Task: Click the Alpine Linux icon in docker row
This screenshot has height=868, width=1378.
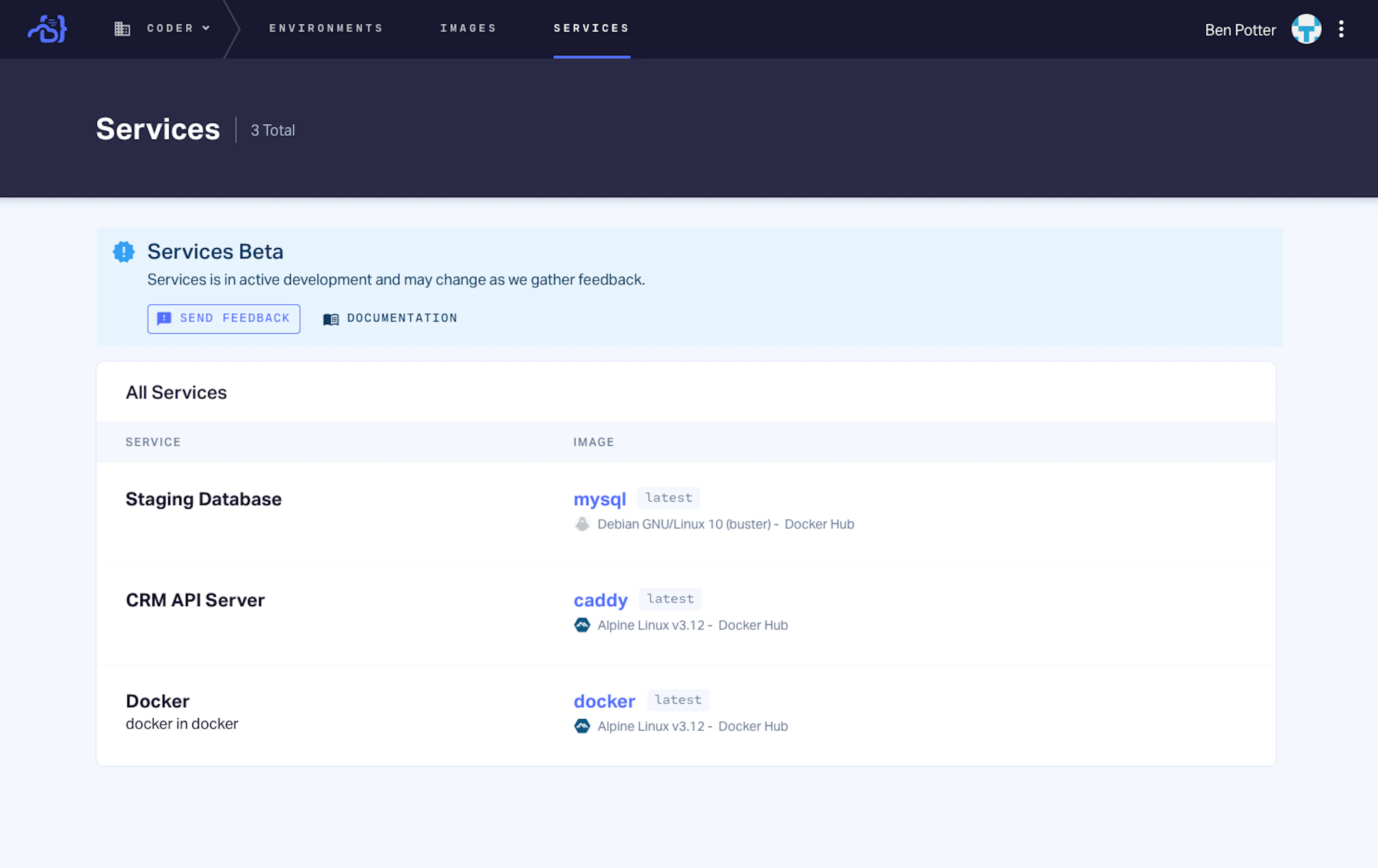Action: pos(582,726)
